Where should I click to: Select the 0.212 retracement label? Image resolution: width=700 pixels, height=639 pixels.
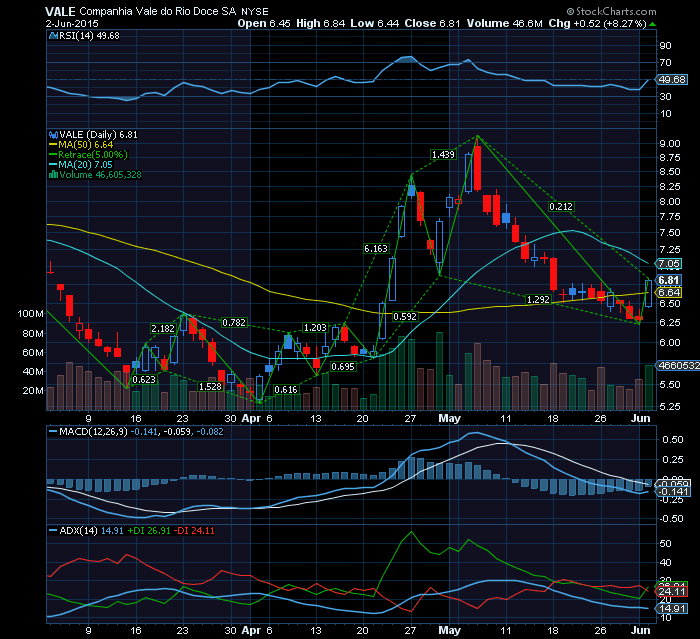[561, 207]
